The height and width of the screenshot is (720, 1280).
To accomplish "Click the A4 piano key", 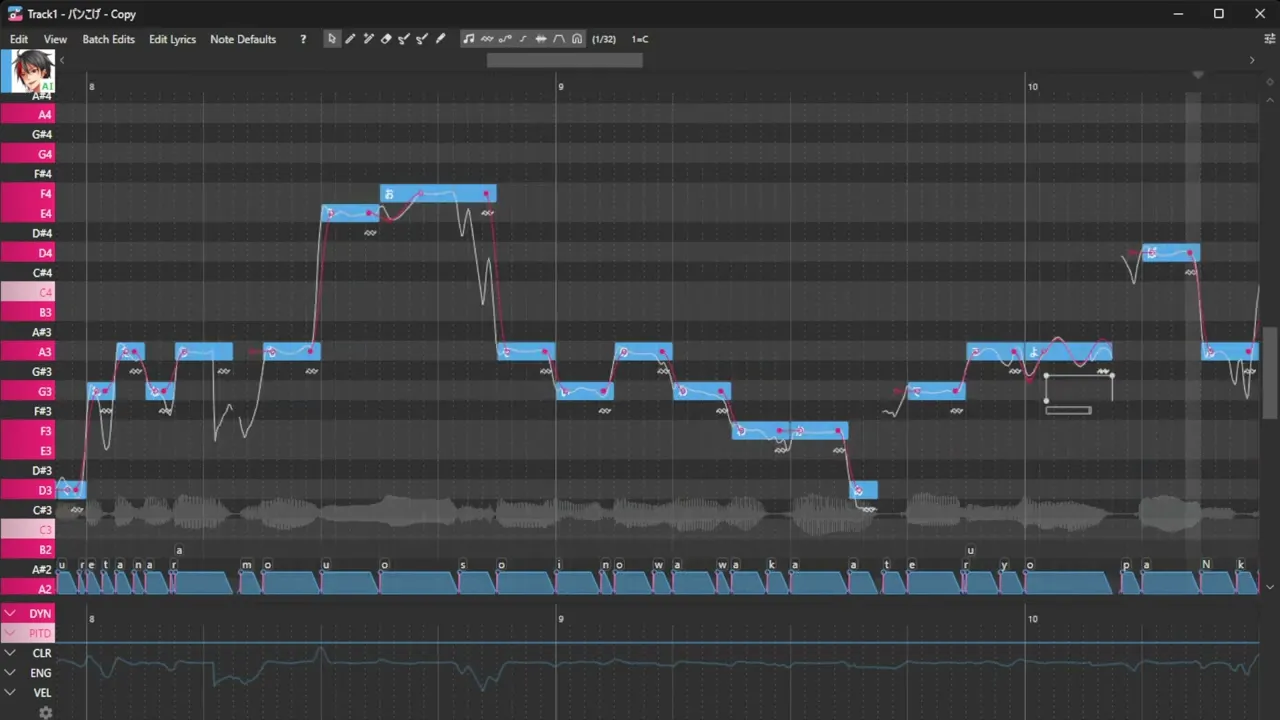I will point(28,115).
